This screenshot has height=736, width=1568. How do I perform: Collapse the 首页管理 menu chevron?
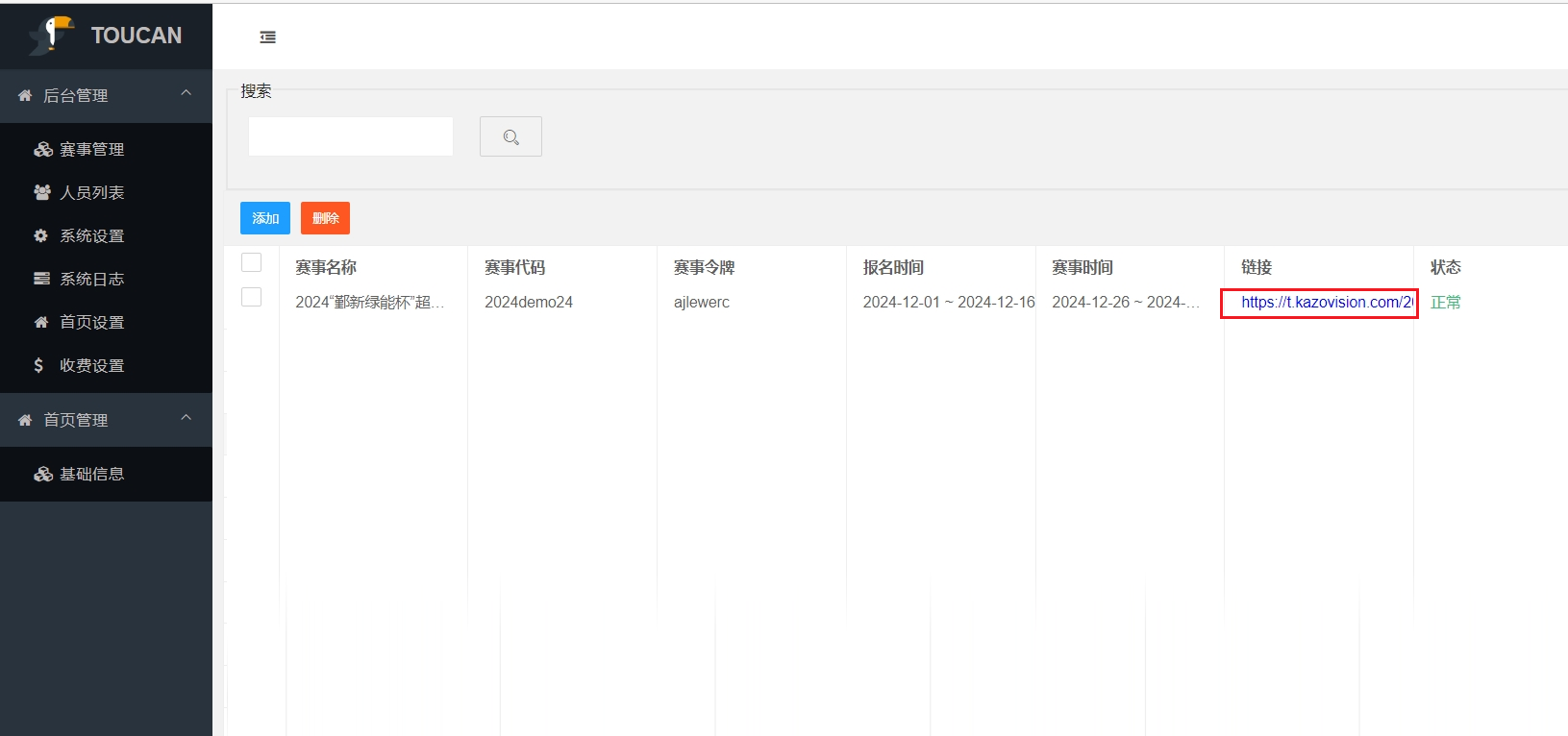click(187, 418)
